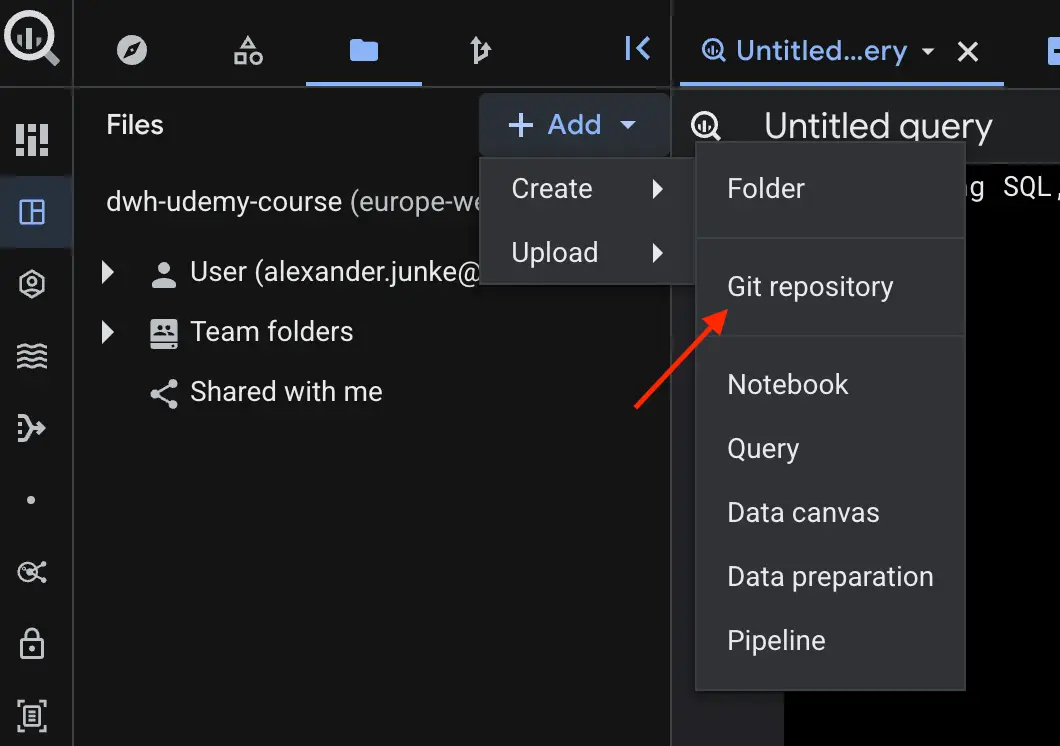Select the Studio layout sidebar icon
1060x746 pixels.
[32, 212]
